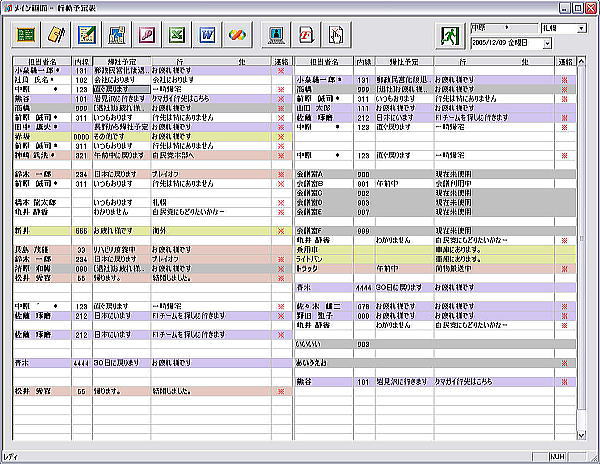Click the 海外 destination cell
Screen dimensions: 600x464
pos(211,231)
